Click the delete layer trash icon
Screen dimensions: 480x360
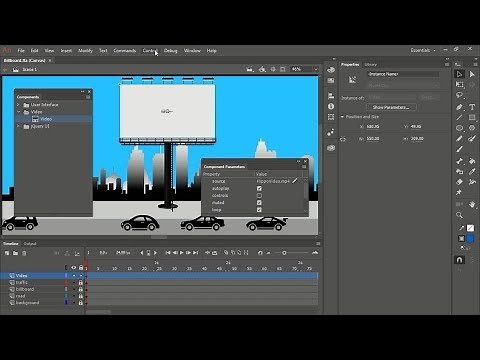[24, 253]
